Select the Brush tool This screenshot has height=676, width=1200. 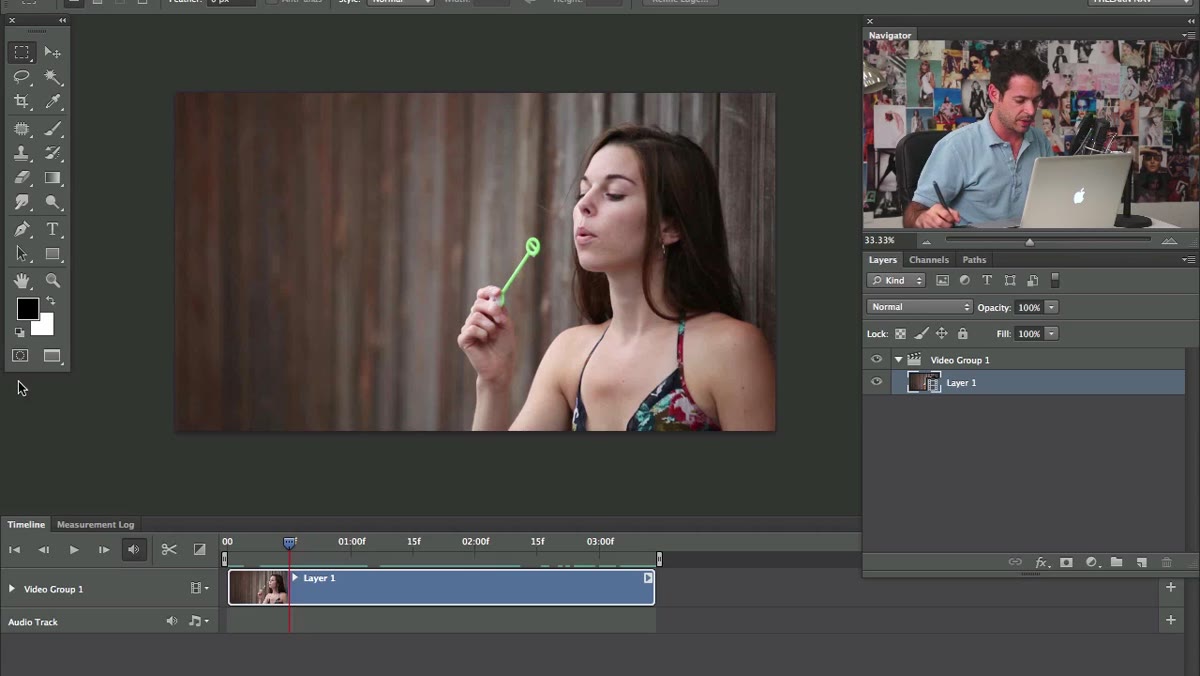click(53, 129)
